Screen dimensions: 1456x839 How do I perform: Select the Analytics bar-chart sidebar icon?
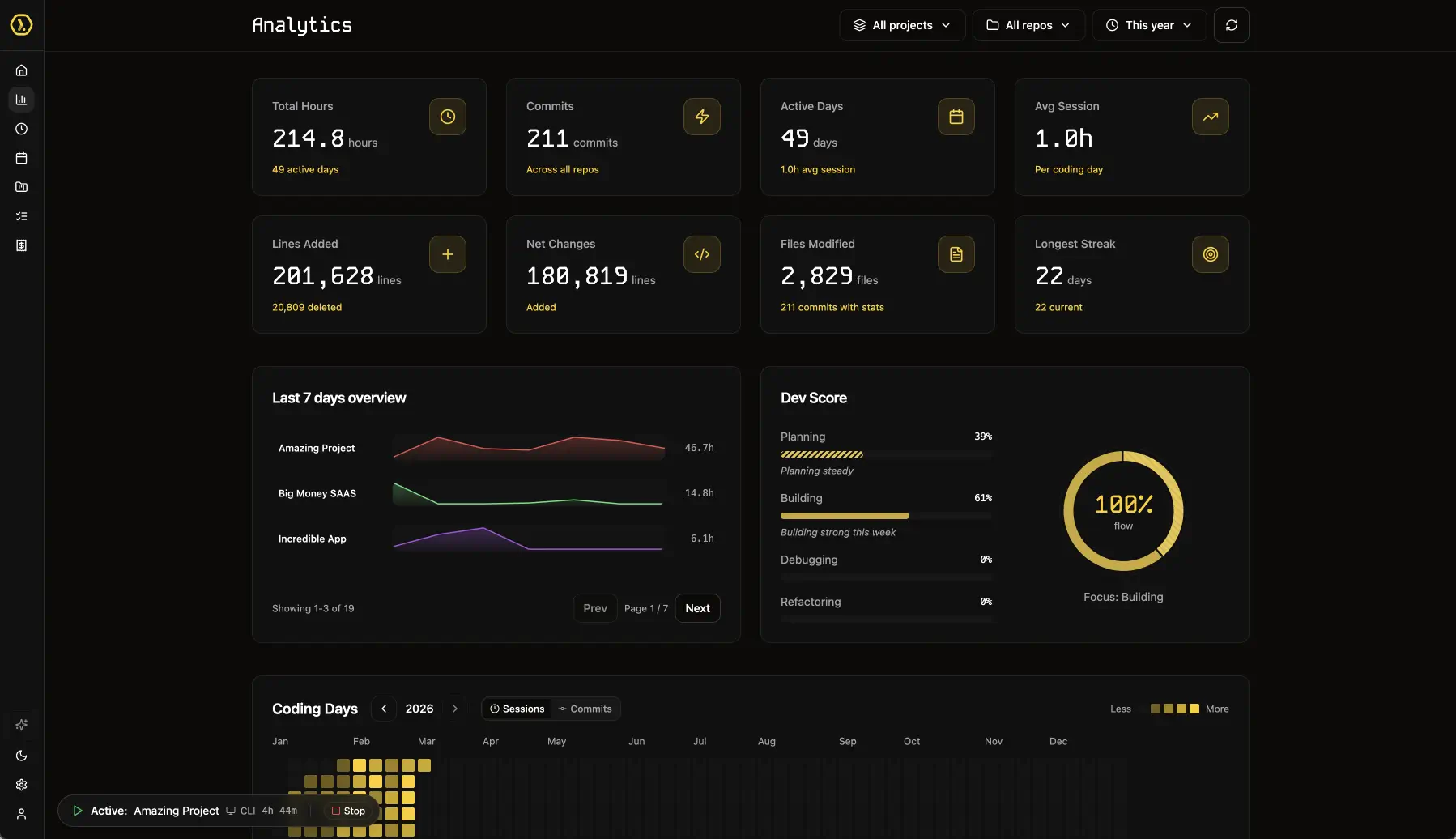pos(22,99)
